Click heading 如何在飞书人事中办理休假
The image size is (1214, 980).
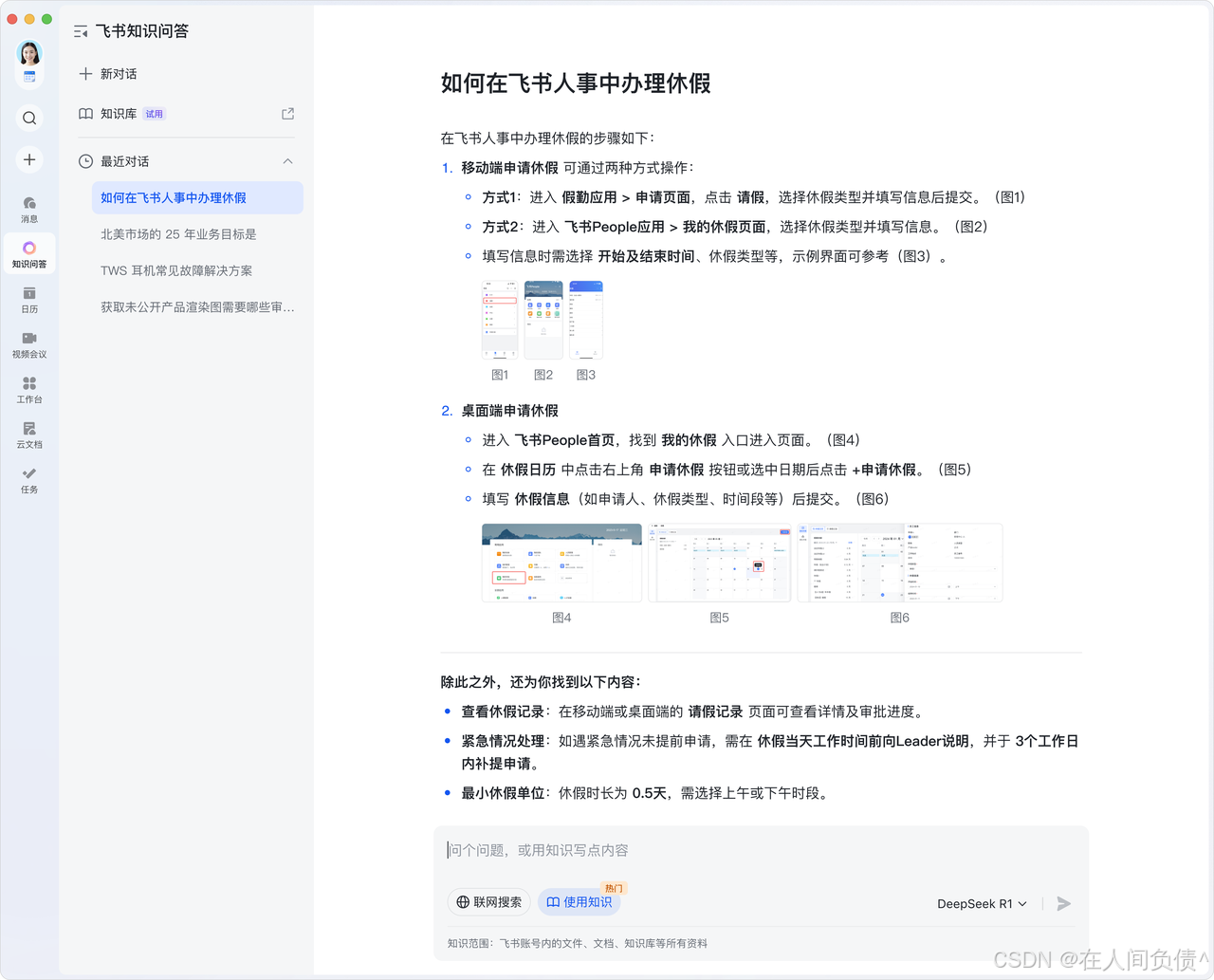[576, 83]
